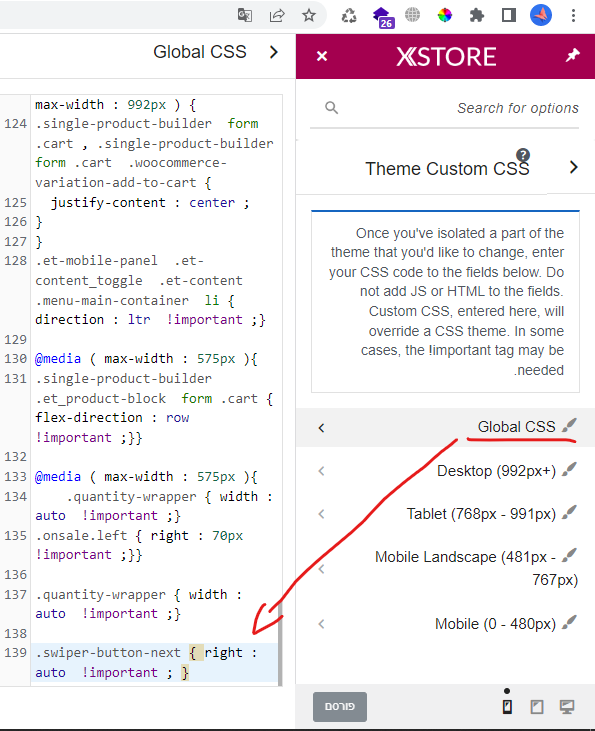This screenshot has width=595, height=731.
Task: Open the grey globe extension
Action: [x=412, y=15]
